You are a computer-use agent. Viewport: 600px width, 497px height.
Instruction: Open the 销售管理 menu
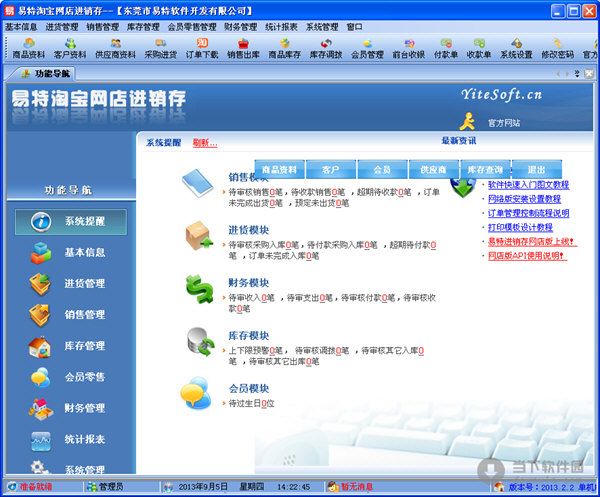pyautogui.click(x=102, y=27)
